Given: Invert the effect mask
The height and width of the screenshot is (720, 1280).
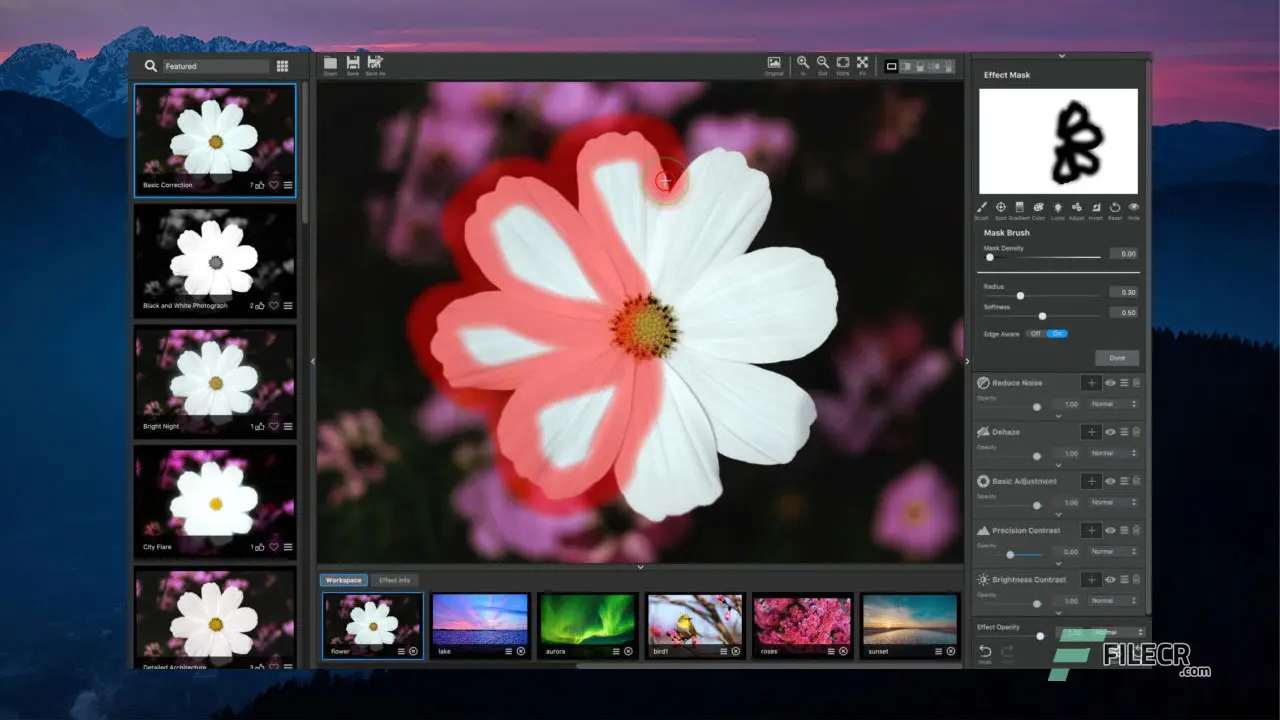Looking at the screenshot, I should tap(1096, 207).
